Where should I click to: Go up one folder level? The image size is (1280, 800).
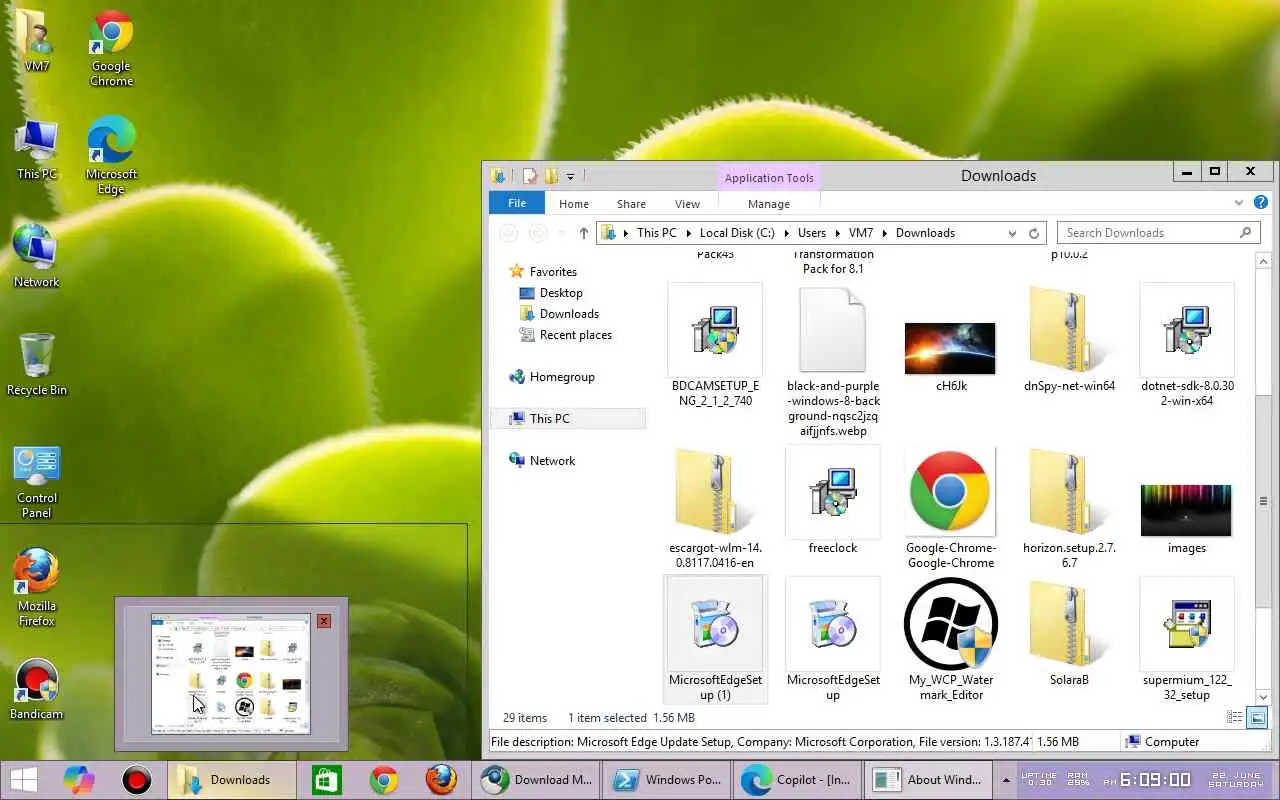click(x=583, y=233)
